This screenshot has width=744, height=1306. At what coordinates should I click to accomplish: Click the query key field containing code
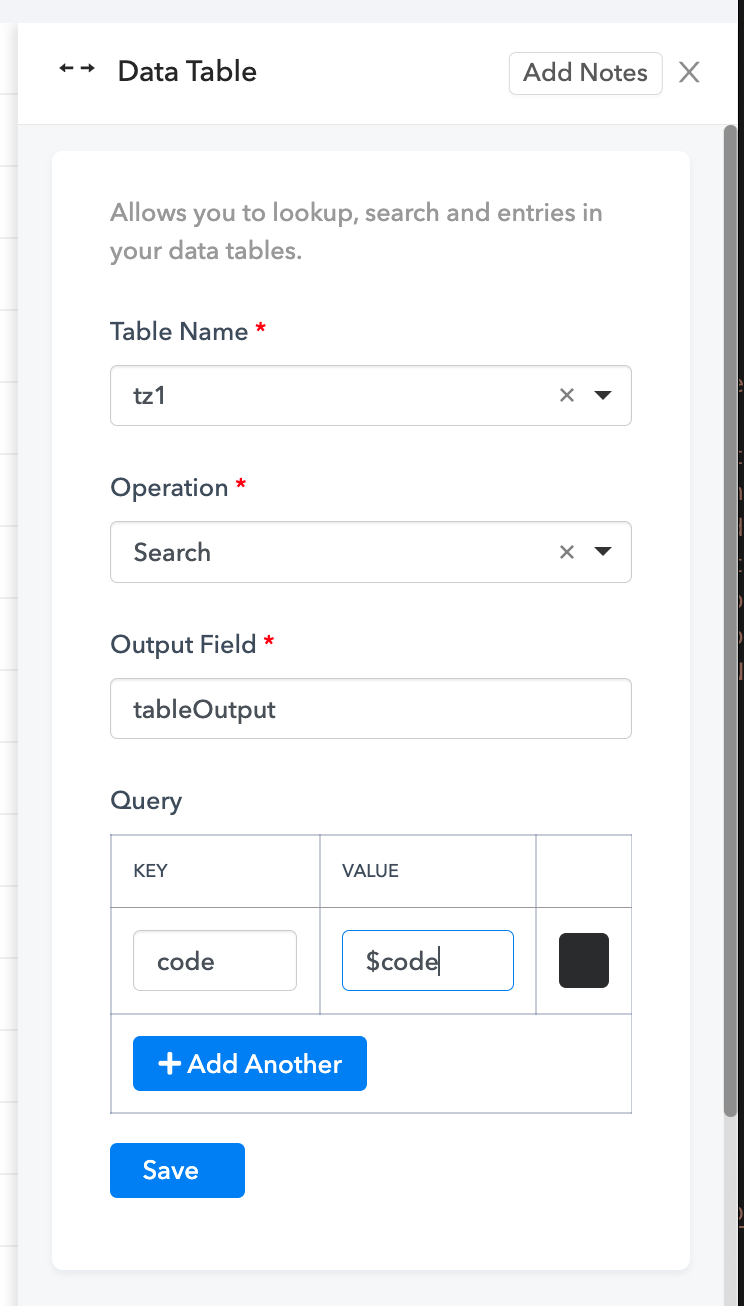coord(215,961)
